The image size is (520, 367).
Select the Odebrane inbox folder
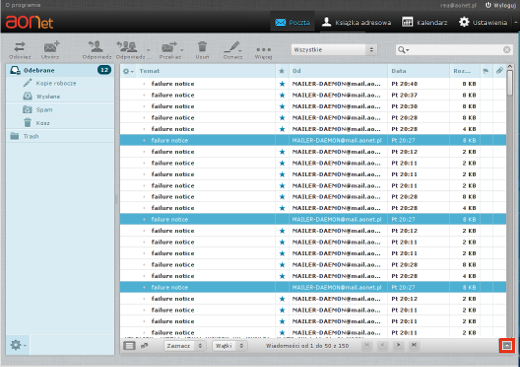[60, 70]
